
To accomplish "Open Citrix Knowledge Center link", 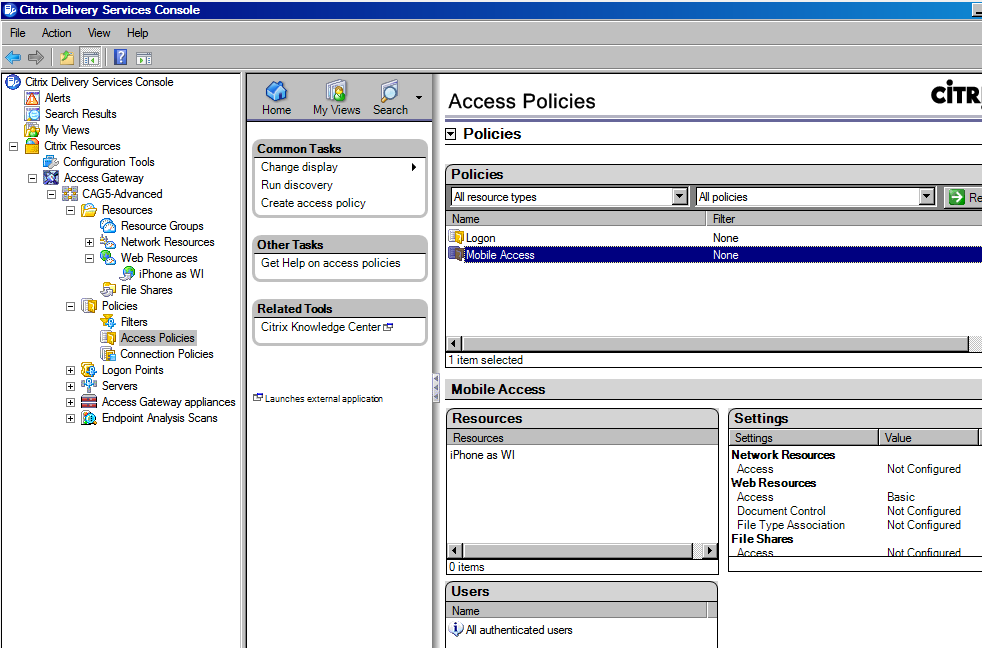I will [327, 327].
